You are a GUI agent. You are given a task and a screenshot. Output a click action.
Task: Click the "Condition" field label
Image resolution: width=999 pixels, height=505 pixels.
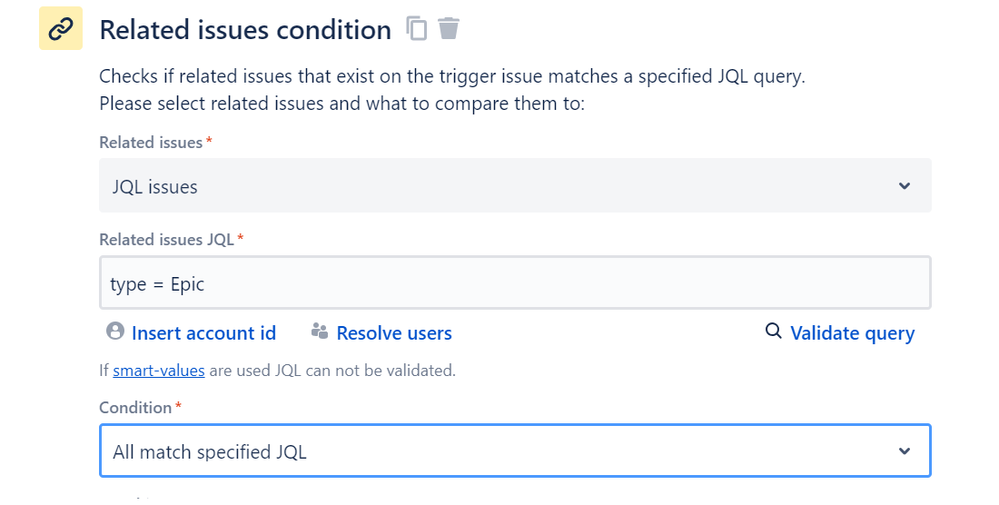point(135,407)
